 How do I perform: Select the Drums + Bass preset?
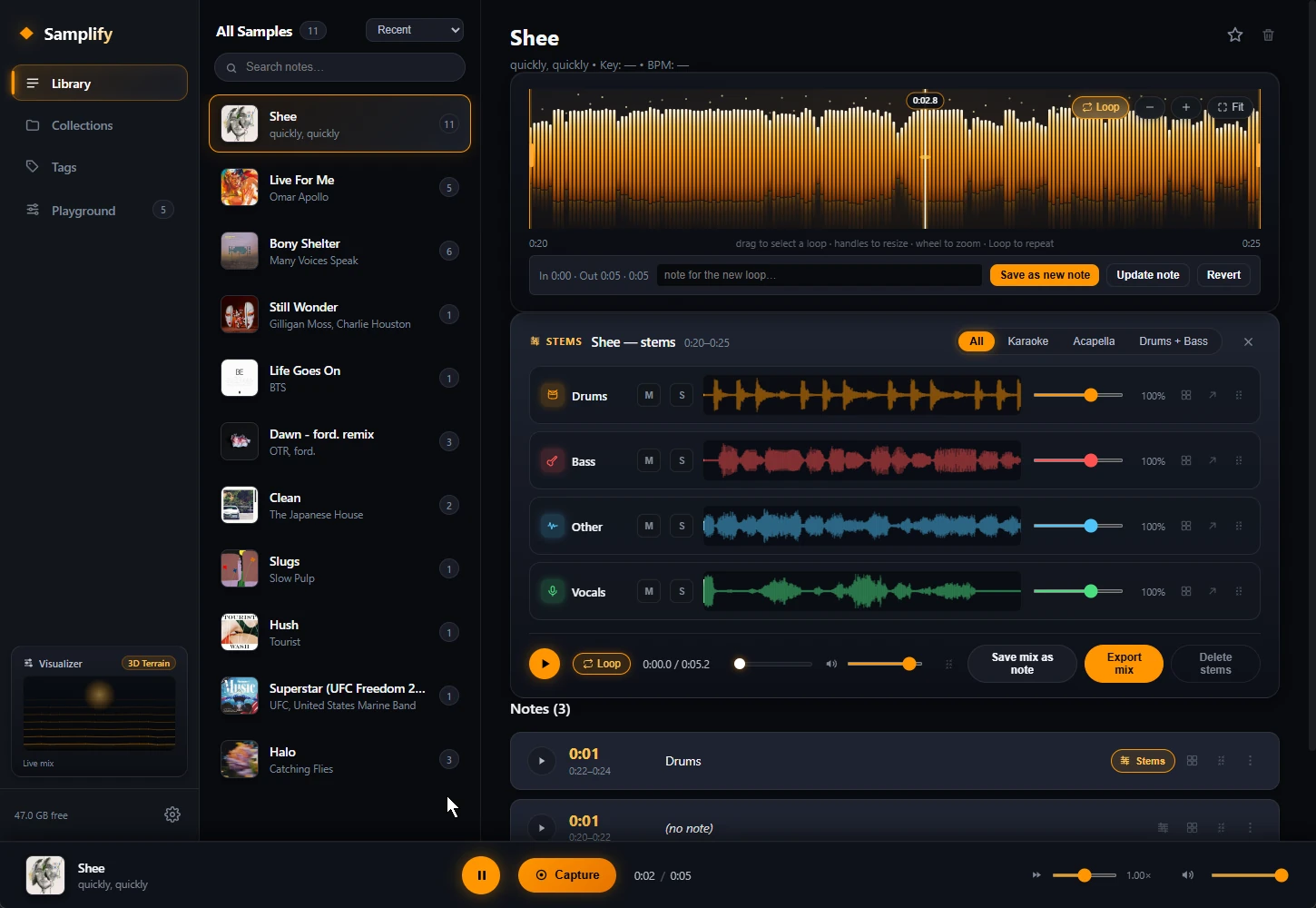(1174, 341)
